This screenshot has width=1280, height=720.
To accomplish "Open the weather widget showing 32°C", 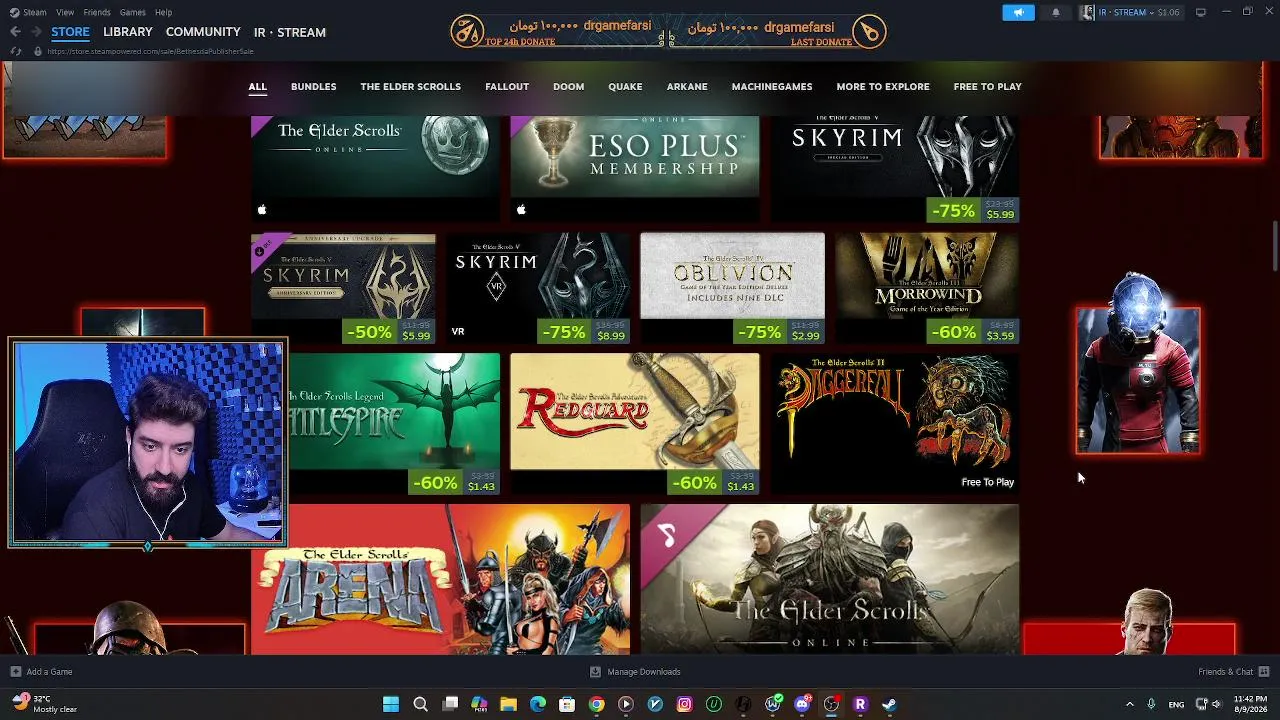I will (x=43, y=704).
